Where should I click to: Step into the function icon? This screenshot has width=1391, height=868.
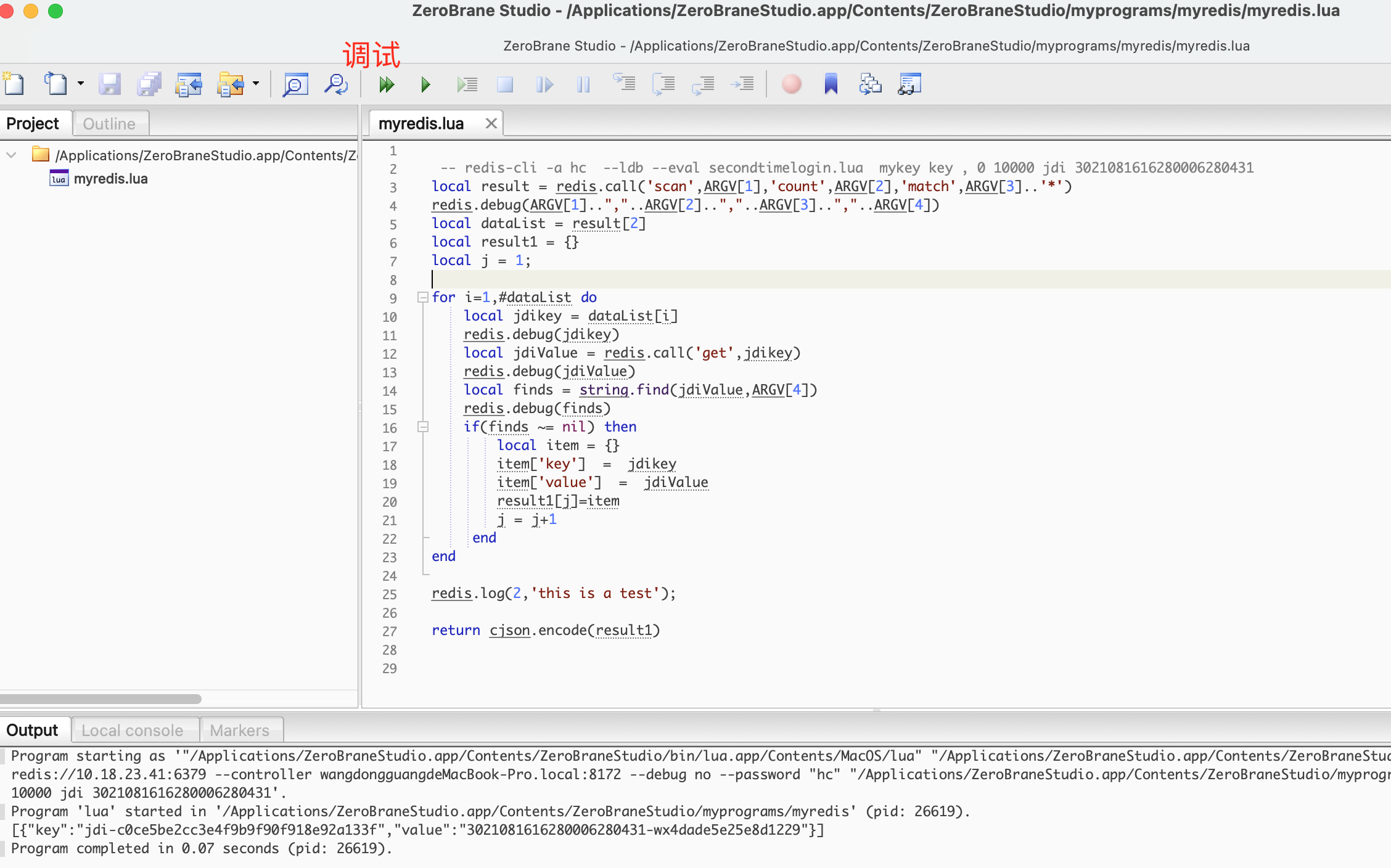click(x=624, y=83)
